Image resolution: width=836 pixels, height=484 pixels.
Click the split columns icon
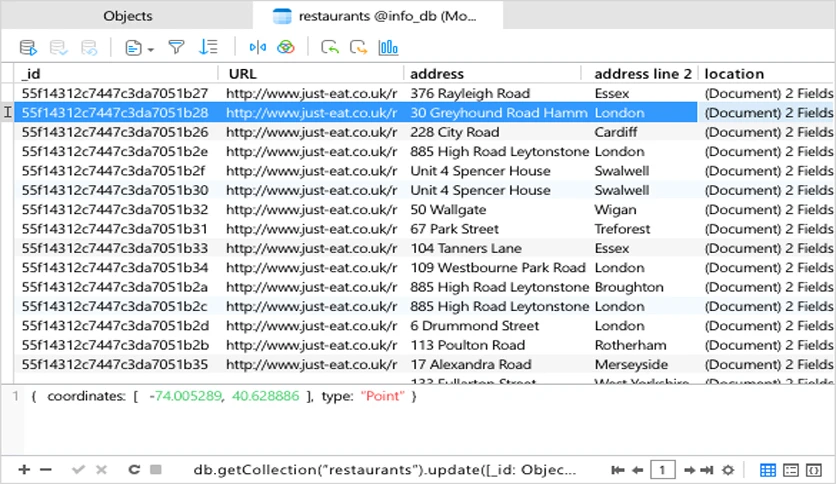(258, 47)
